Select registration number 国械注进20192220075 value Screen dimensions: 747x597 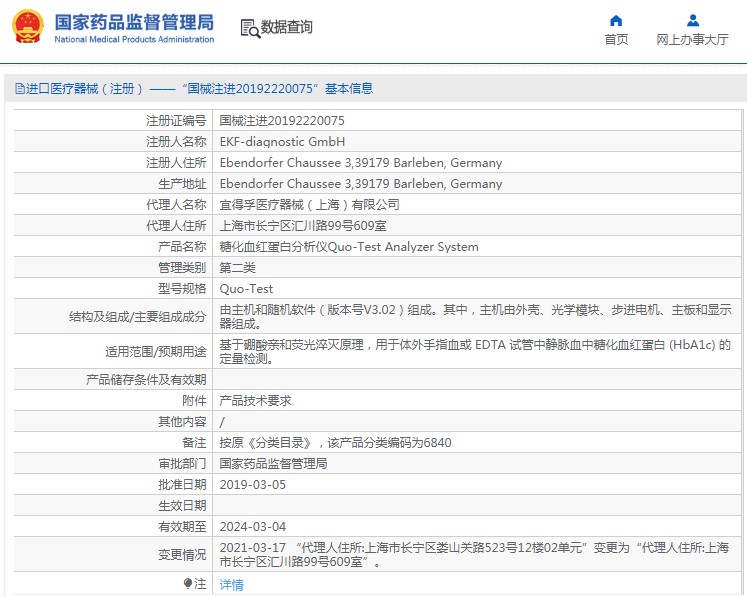pyautogui.click(x=282, y=121)
